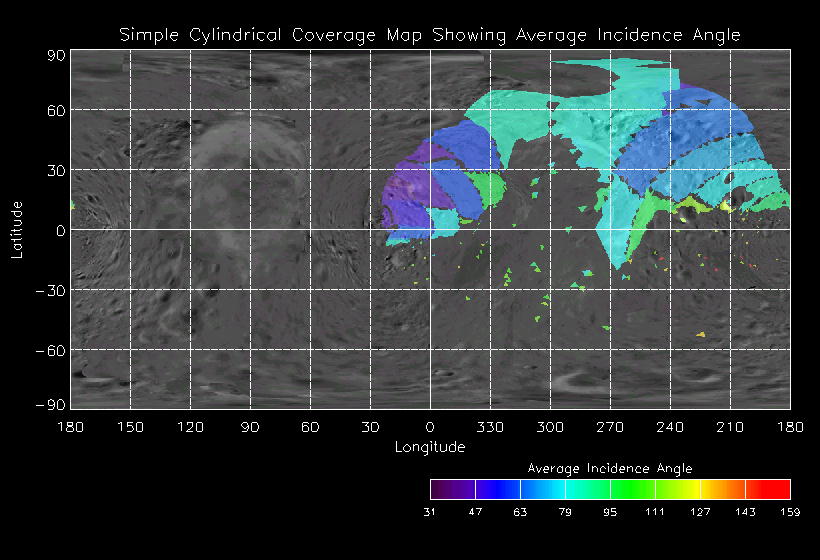Select the blue 47–63 colorbar segment
The image size is (820, 560).
498,489
